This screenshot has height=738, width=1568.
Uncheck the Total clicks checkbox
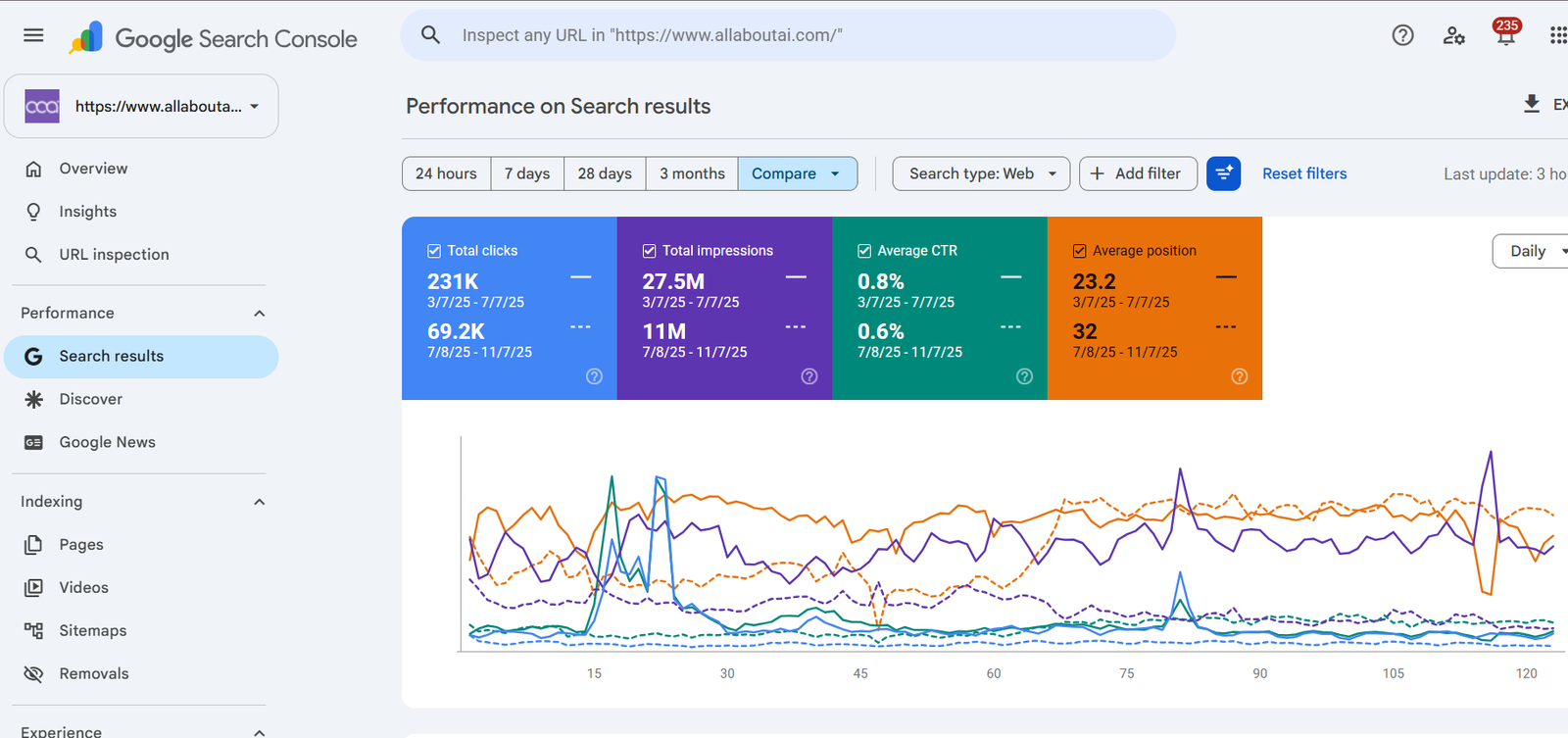[x=434, y=251]
